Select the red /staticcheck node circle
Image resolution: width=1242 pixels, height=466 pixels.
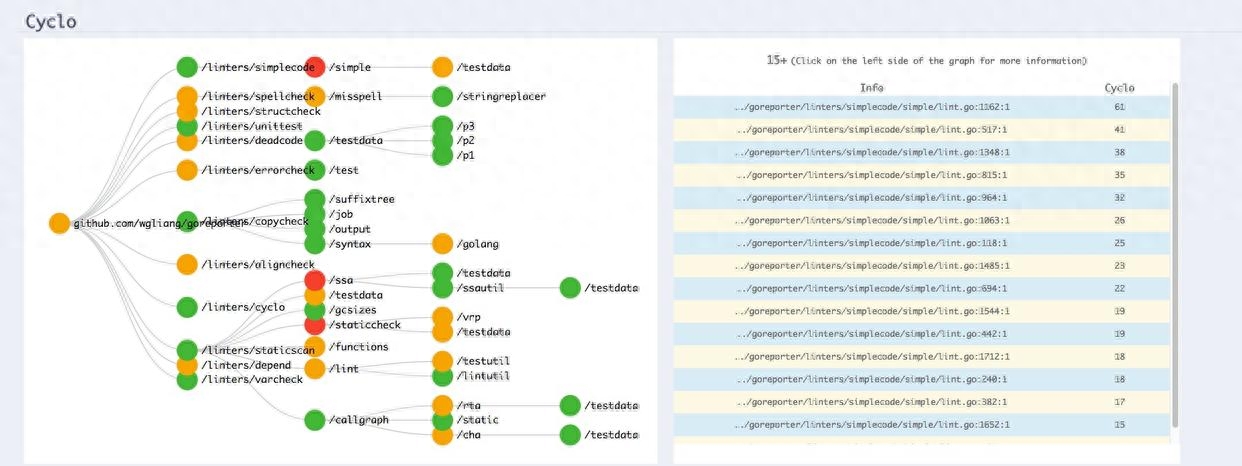point(315,324)
